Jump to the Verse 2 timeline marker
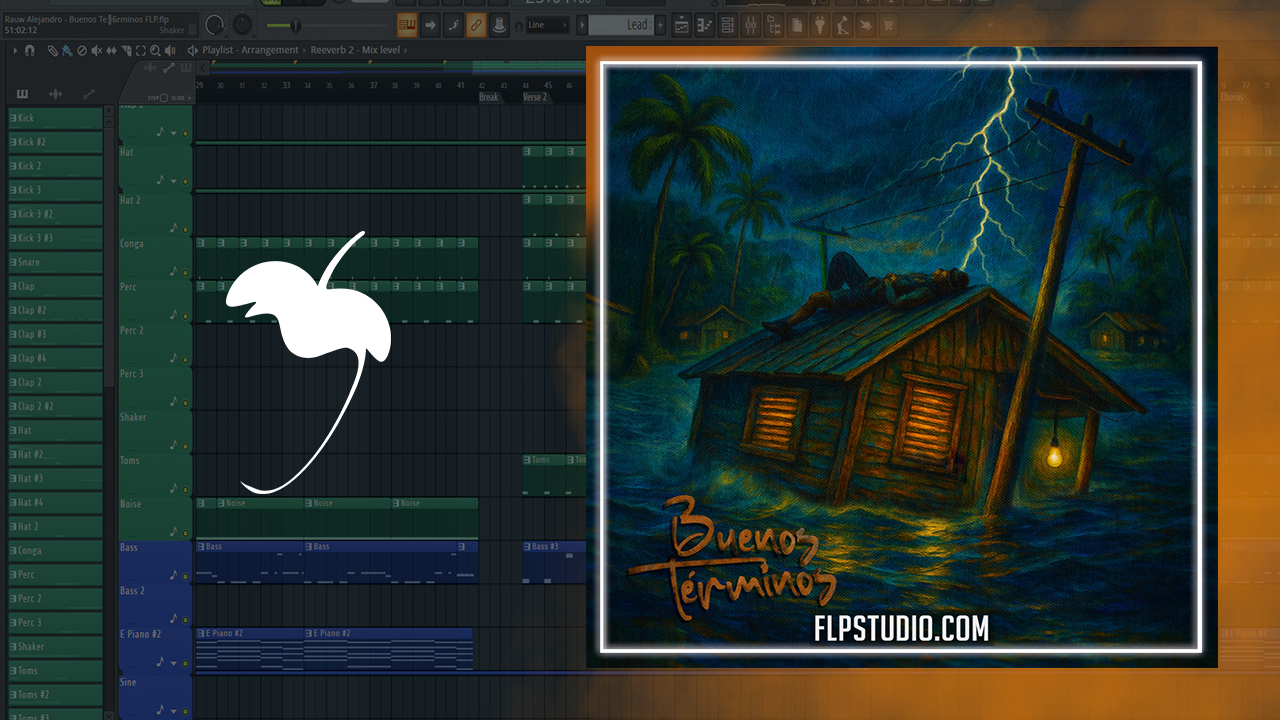 click(x=535, y=97)
